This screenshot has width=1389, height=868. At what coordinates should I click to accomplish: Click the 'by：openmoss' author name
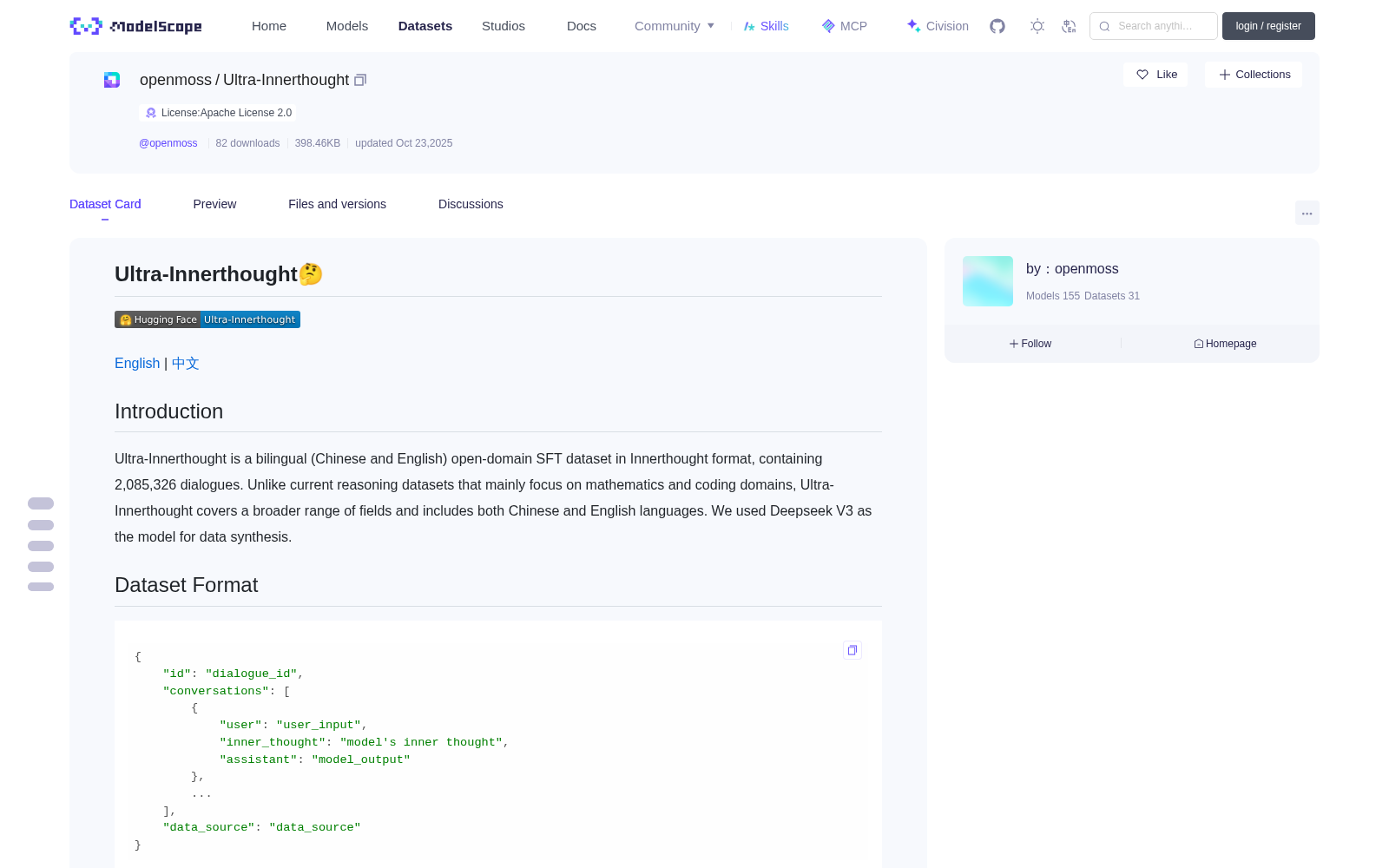(x=1072, y=269)
